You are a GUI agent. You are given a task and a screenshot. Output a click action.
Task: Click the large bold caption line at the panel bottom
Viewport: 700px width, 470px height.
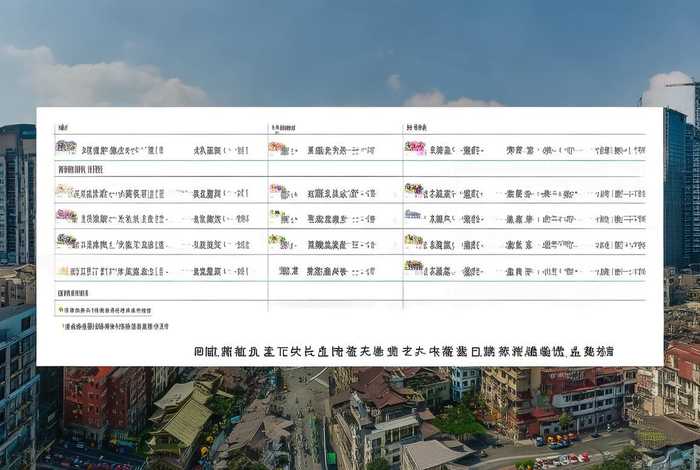404,351
